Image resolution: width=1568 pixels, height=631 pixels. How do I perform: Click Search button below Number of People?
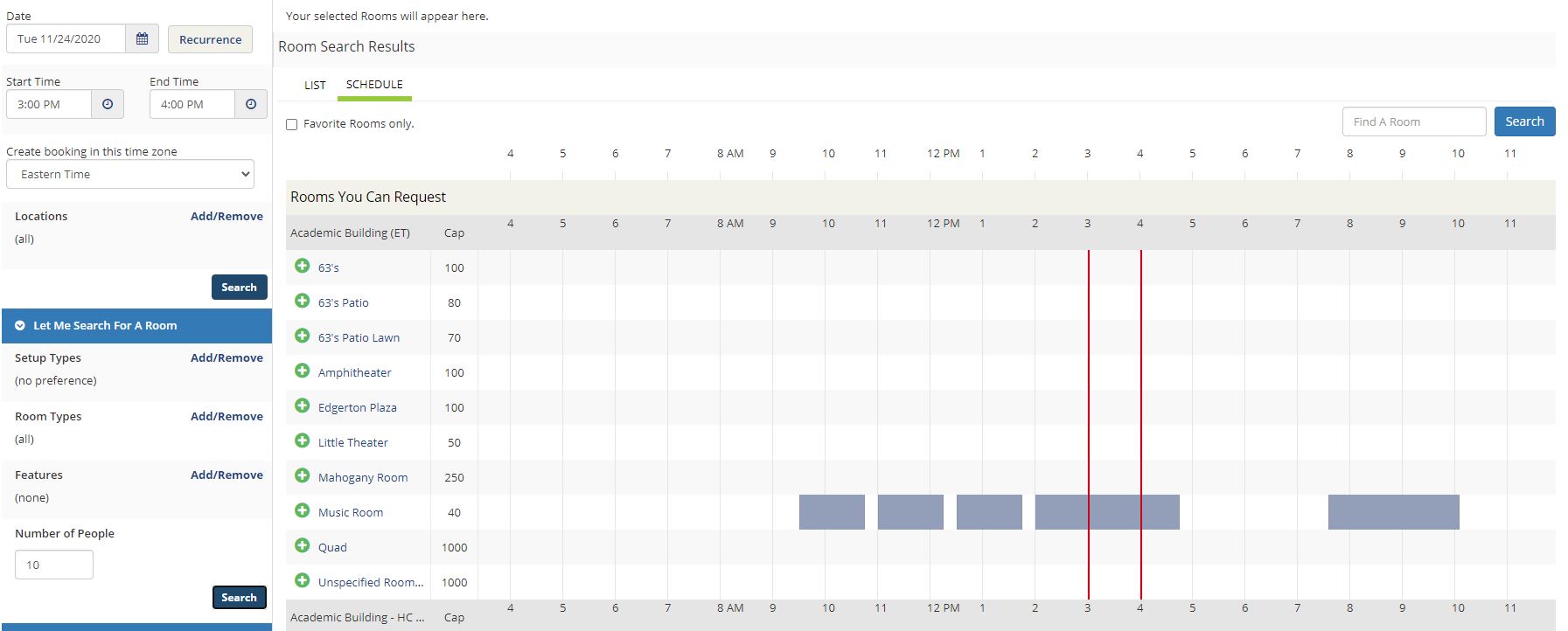click(239, 597)
